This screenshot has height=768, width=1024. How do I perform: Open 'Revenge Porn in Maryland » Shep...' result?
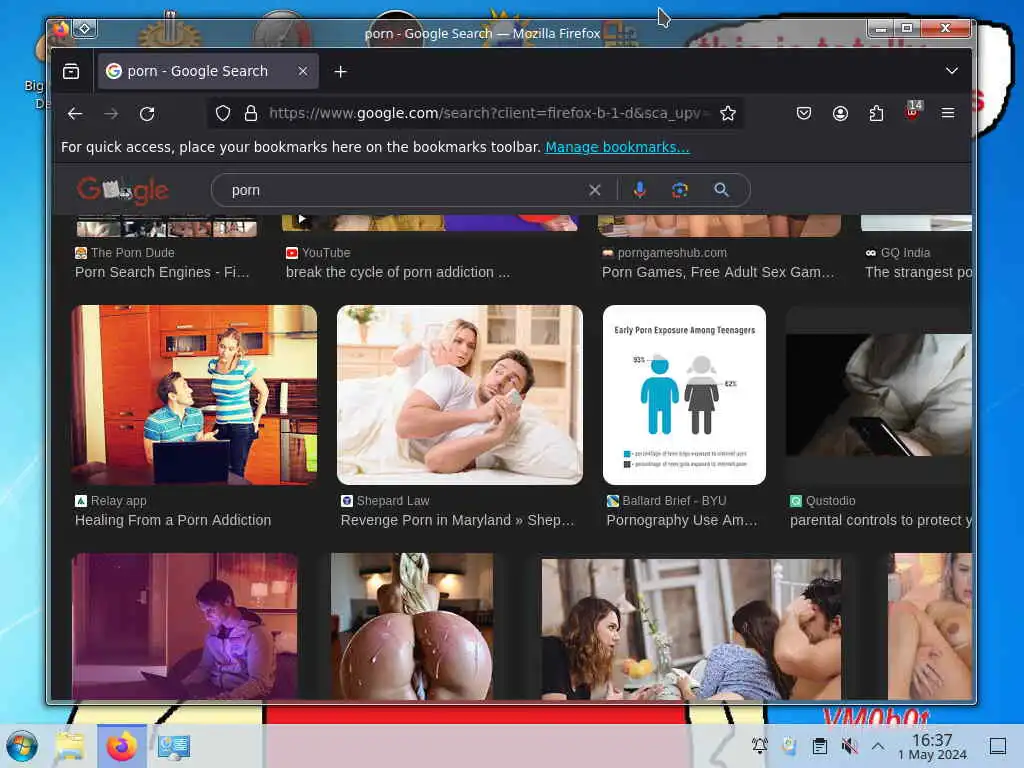(x=457, y=520)
